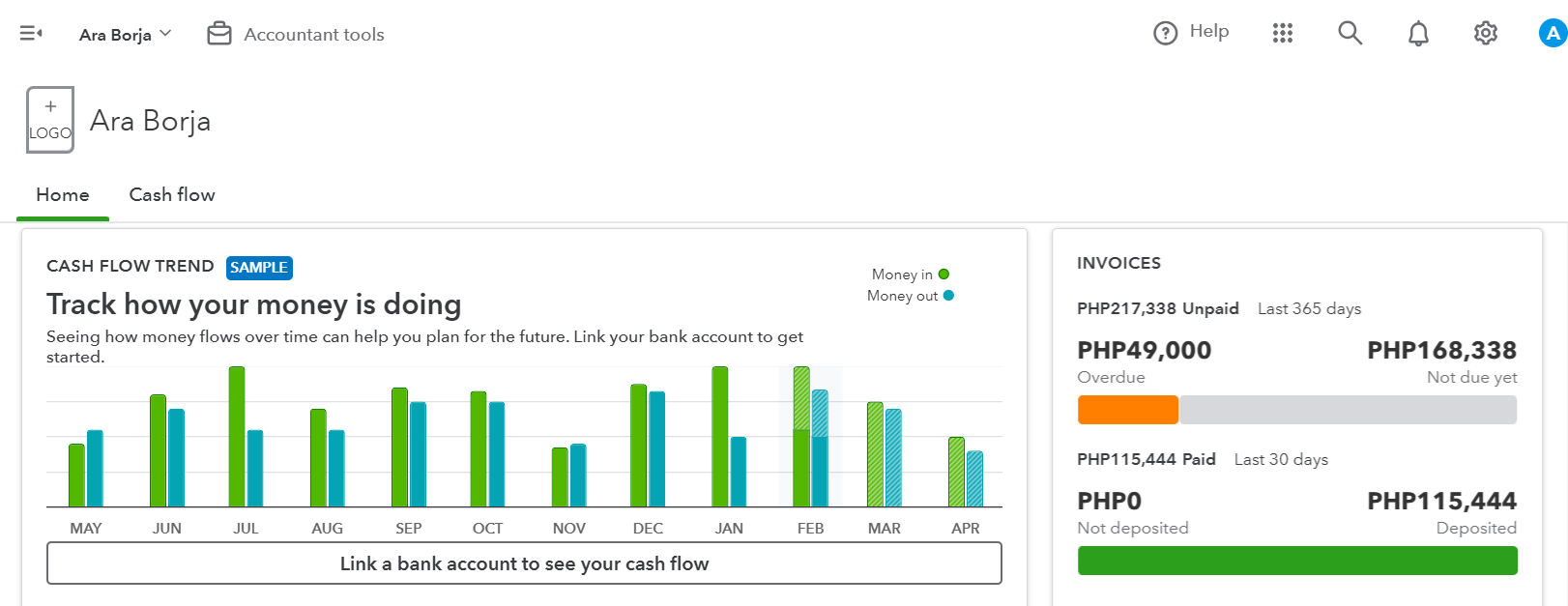Open the apps grid icon

1283,34
